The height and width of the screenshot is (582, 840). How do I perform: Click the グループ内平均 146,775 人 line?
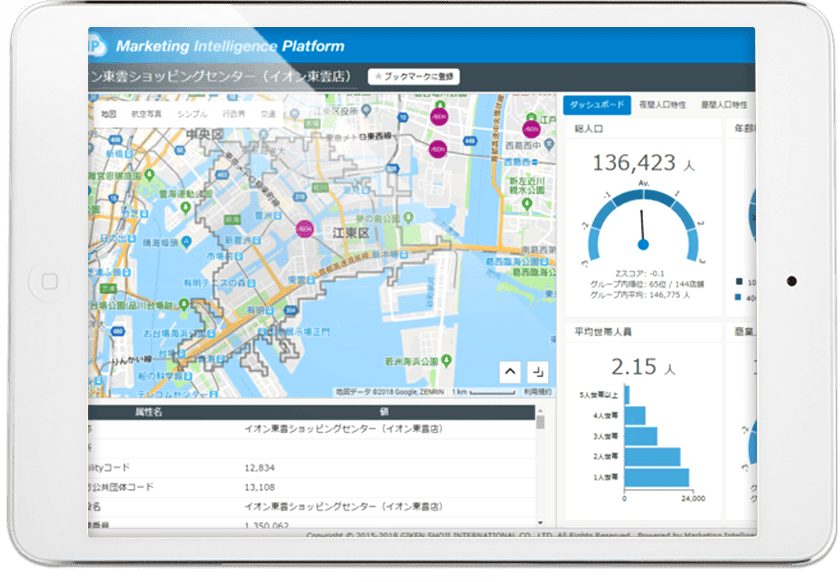tap(640, 295)
